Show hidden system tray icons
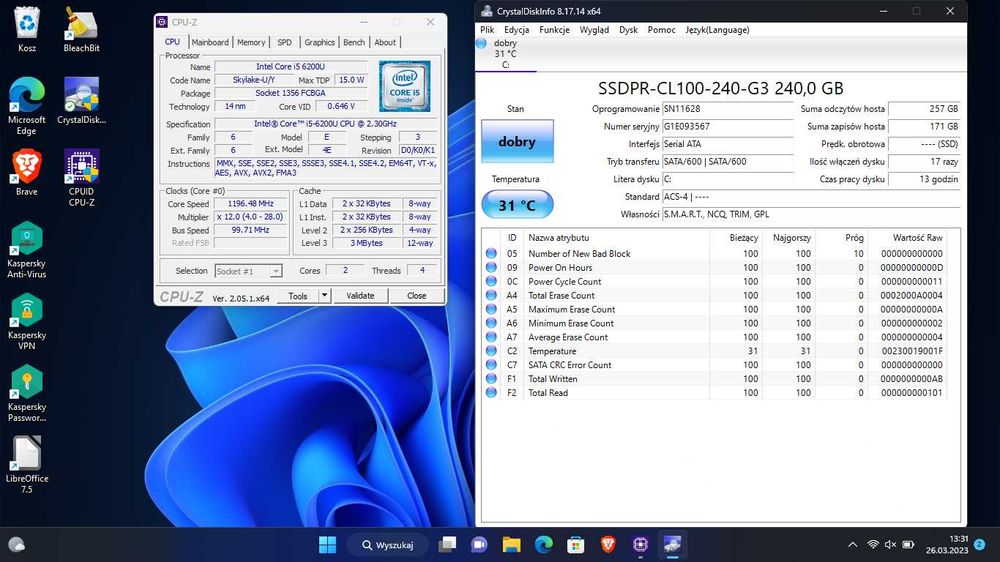1000x562 pixels. (851, 544)
